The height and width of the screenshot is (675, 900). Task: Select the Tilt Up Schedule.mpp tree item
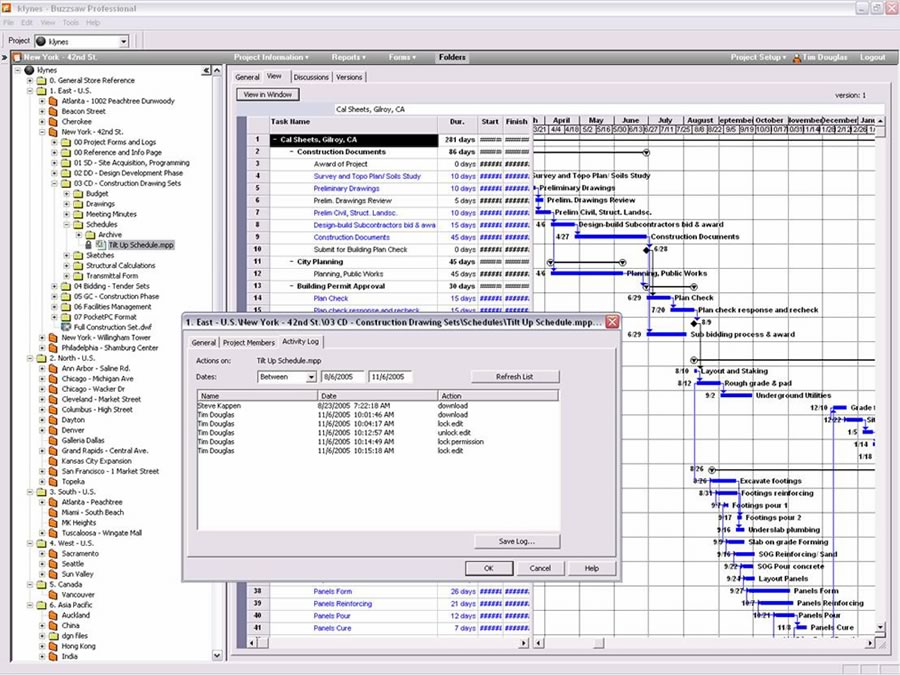pyautogui.click(x=141, y=245)
